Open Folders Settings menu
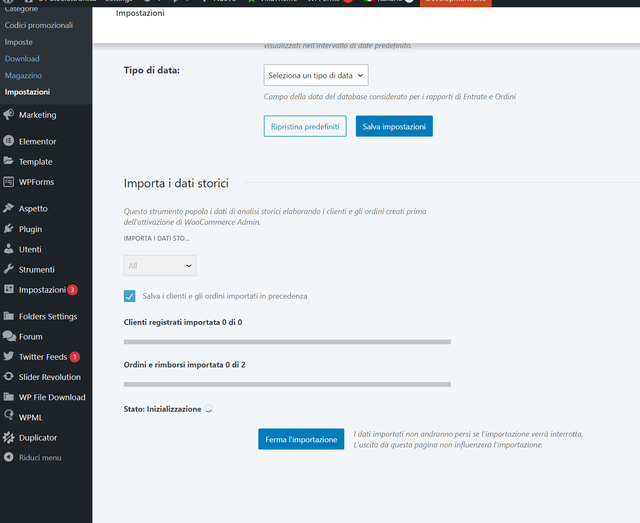This screenshot has height=523, width=640. (46, 316)
